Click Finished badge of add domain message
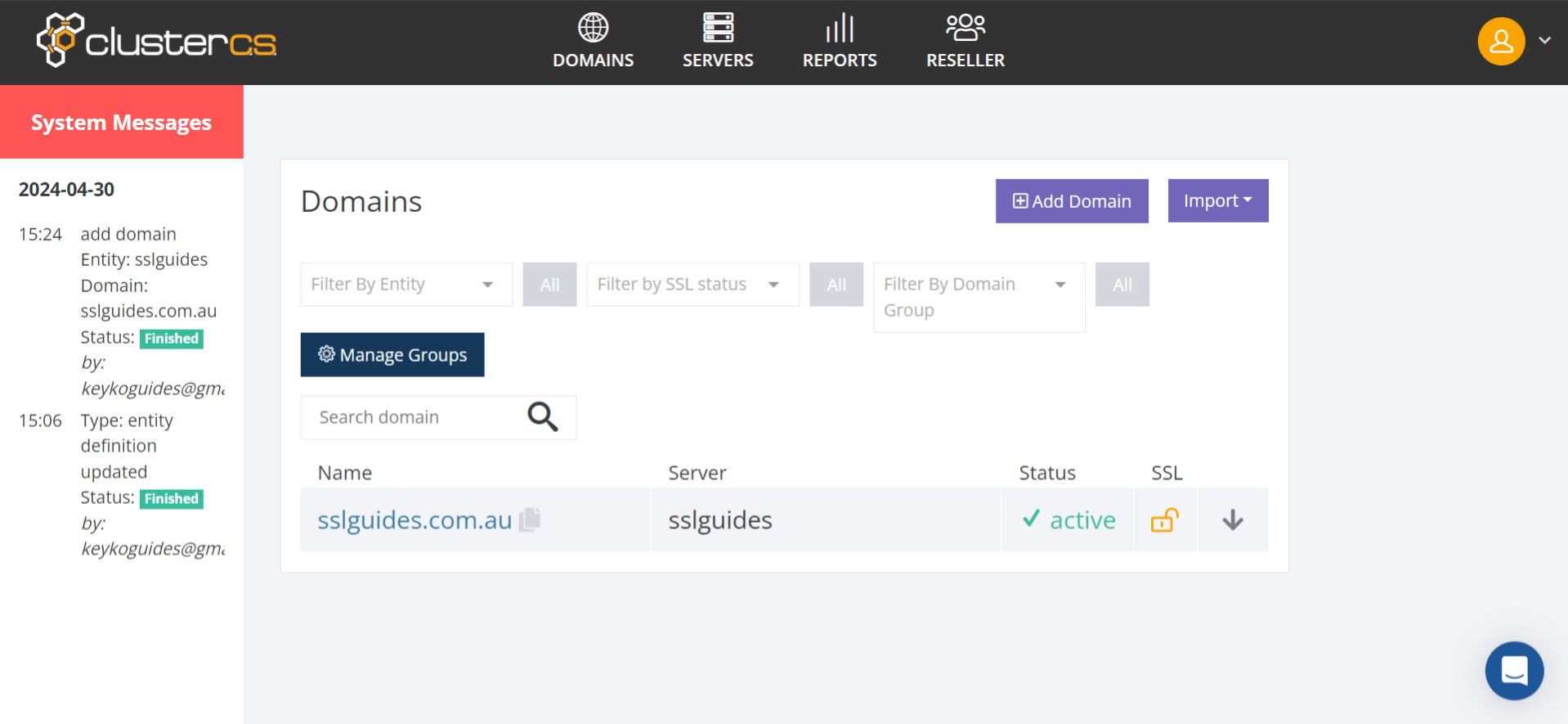 coord(172,338)
